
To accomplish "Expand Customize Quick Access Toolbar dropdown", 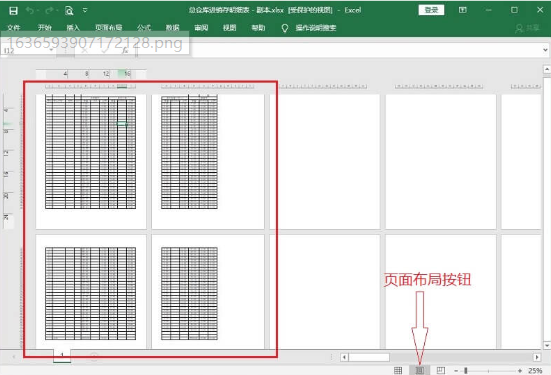I will coord(85,11).
